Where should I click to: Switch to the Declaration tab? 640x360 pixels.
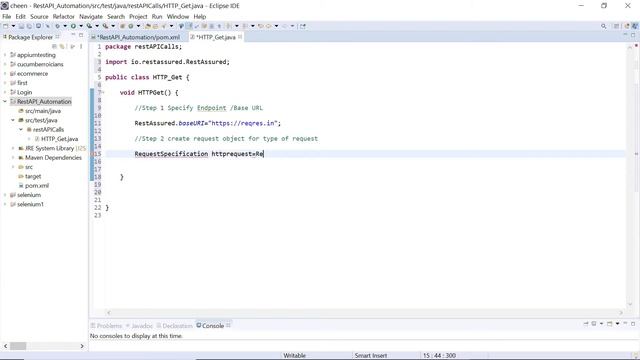point(175,326)
